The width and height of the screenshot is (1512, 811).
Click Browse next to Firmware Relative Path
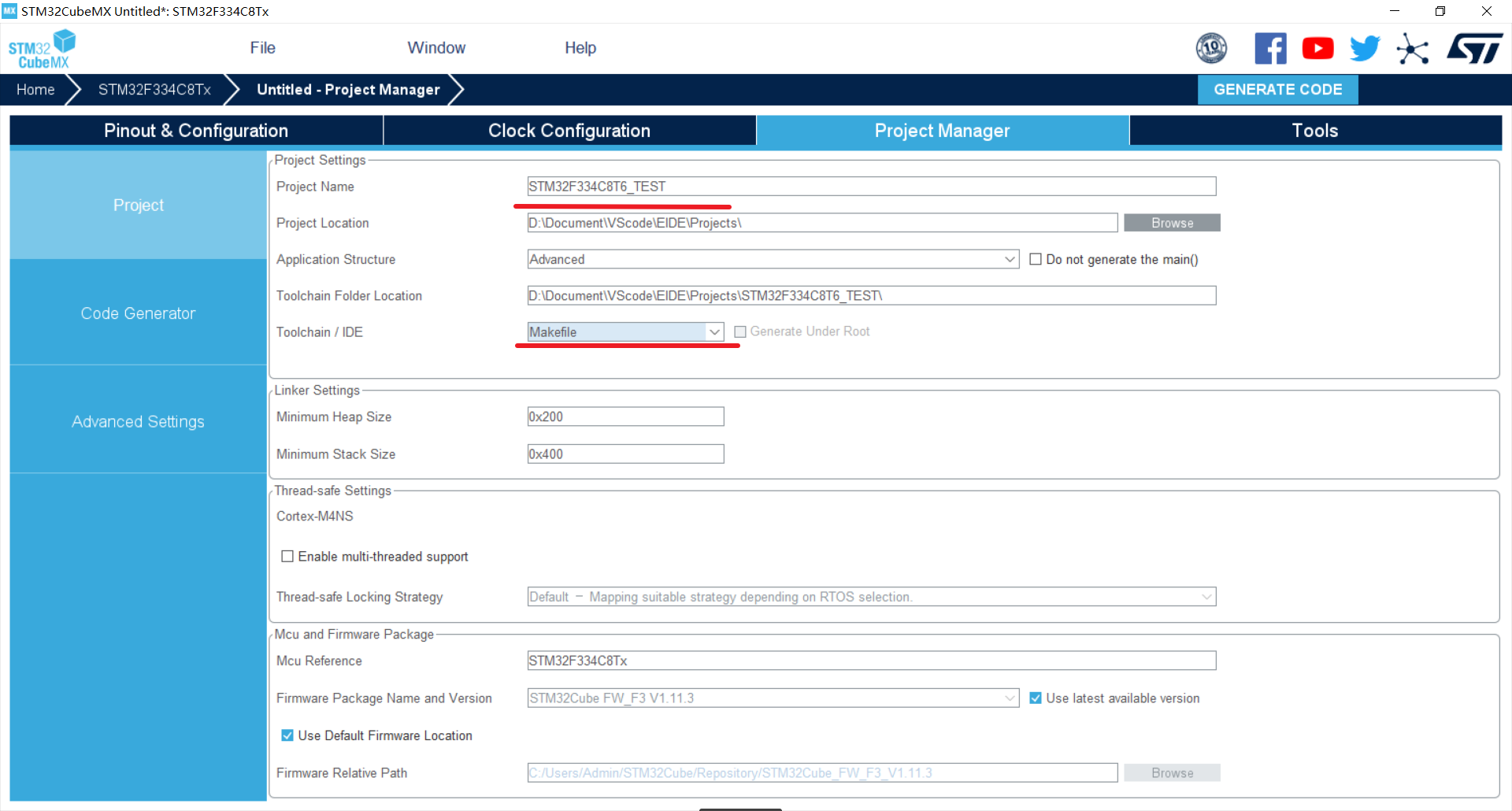tap(1172, 772)
